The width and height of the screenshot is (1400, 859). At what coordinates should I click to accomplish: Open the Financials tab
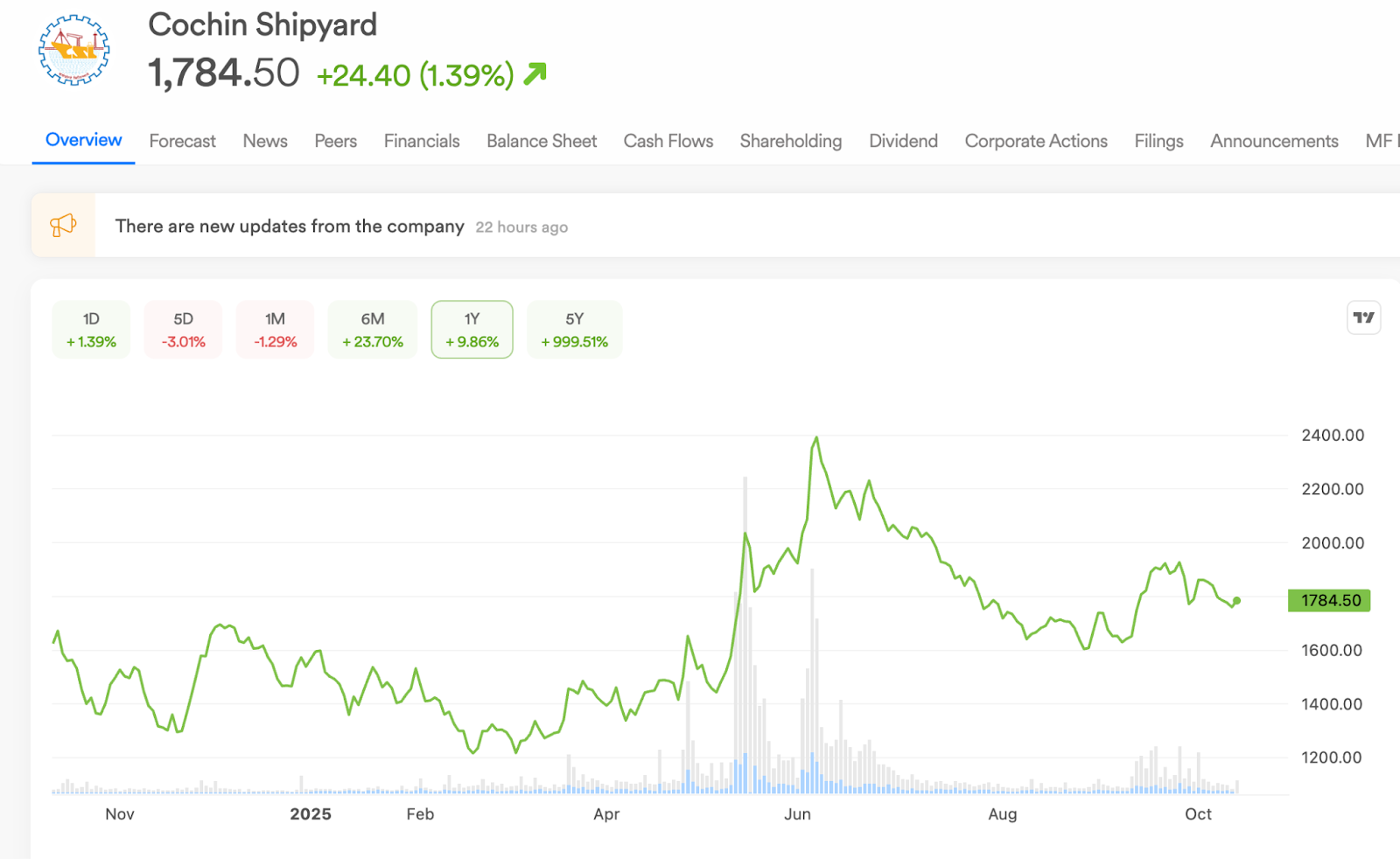[x=422, y=141]
